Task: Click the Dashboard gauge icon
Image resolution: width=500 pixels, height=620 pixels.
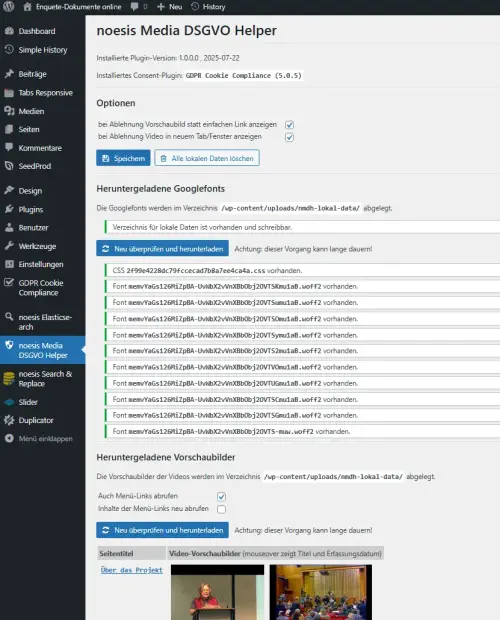Action: tap(9, 31)
